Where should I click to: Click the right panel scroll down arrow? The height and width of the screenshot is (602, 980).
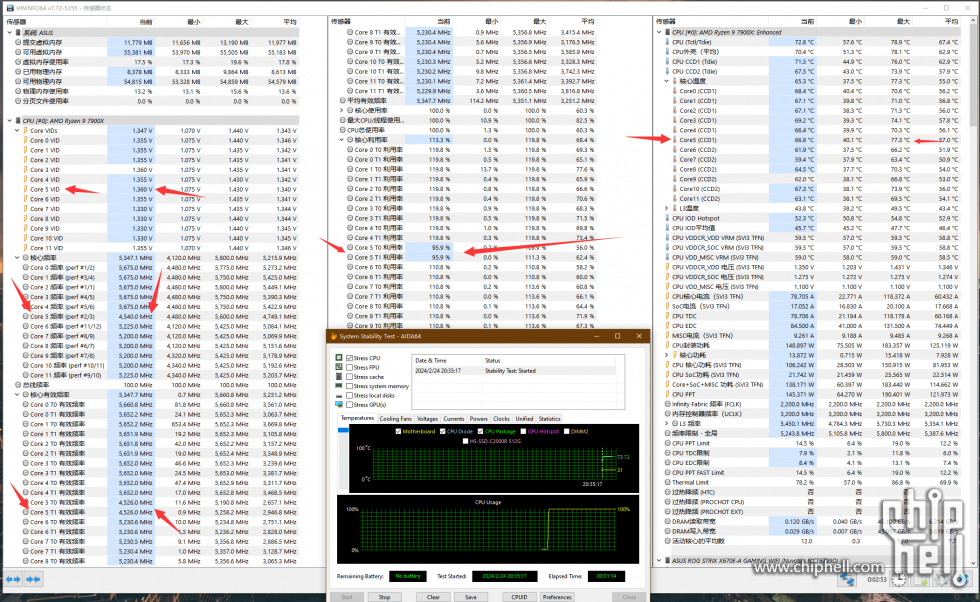coord(974,562)
